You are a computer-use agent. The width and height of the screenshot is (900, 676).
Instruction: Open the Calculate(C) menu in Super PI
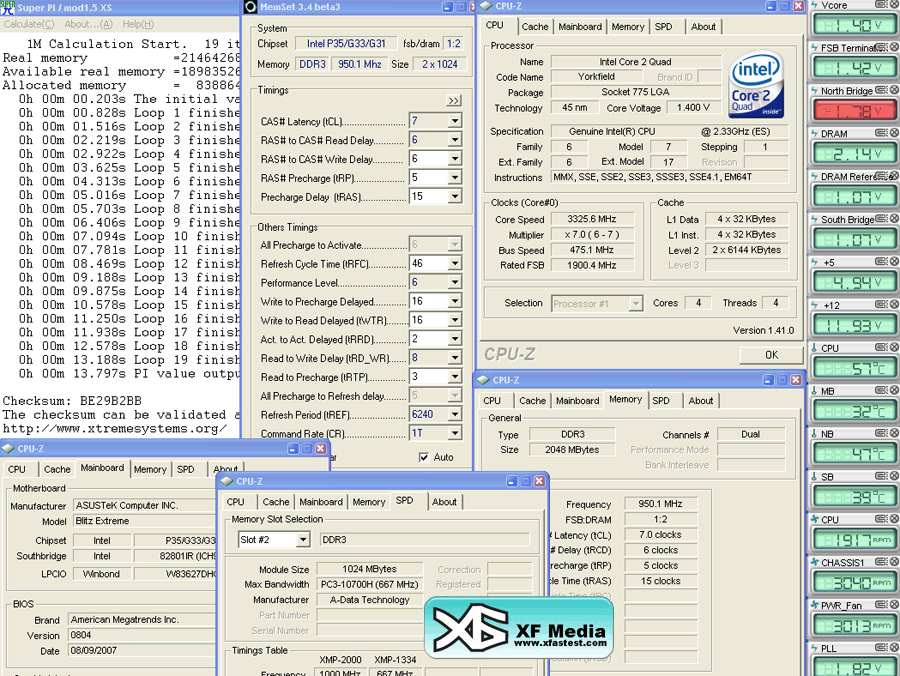[29, 24]
